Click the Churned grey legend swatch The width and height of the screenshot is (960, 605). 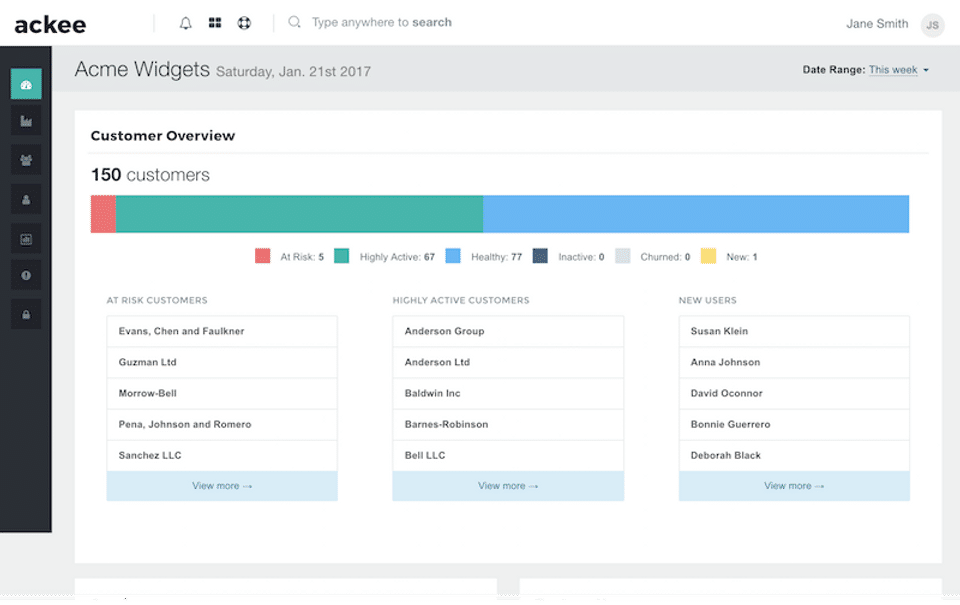tap(623, 256)
